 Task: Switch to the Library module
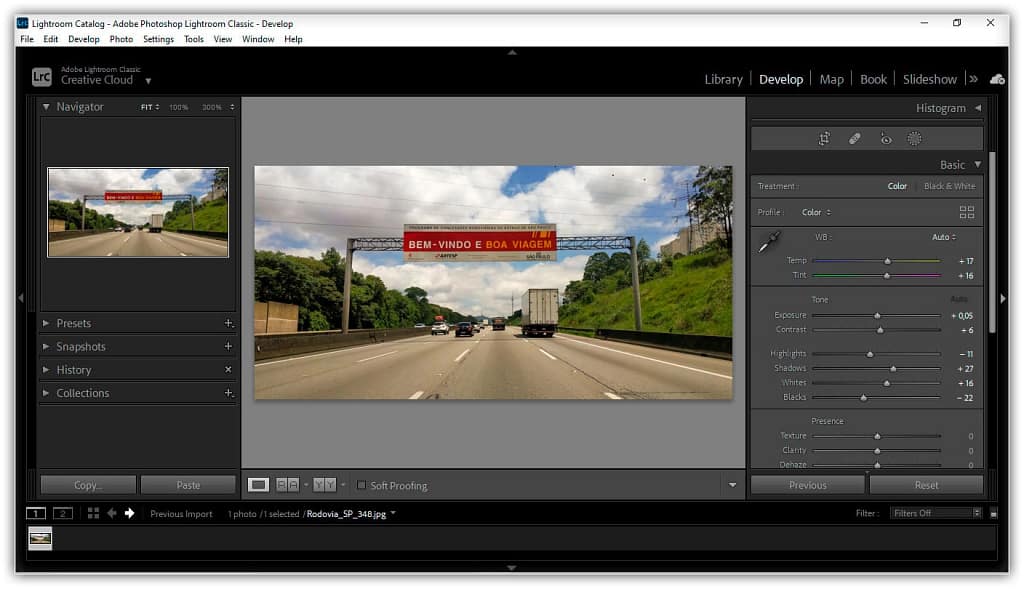point(723,79)
